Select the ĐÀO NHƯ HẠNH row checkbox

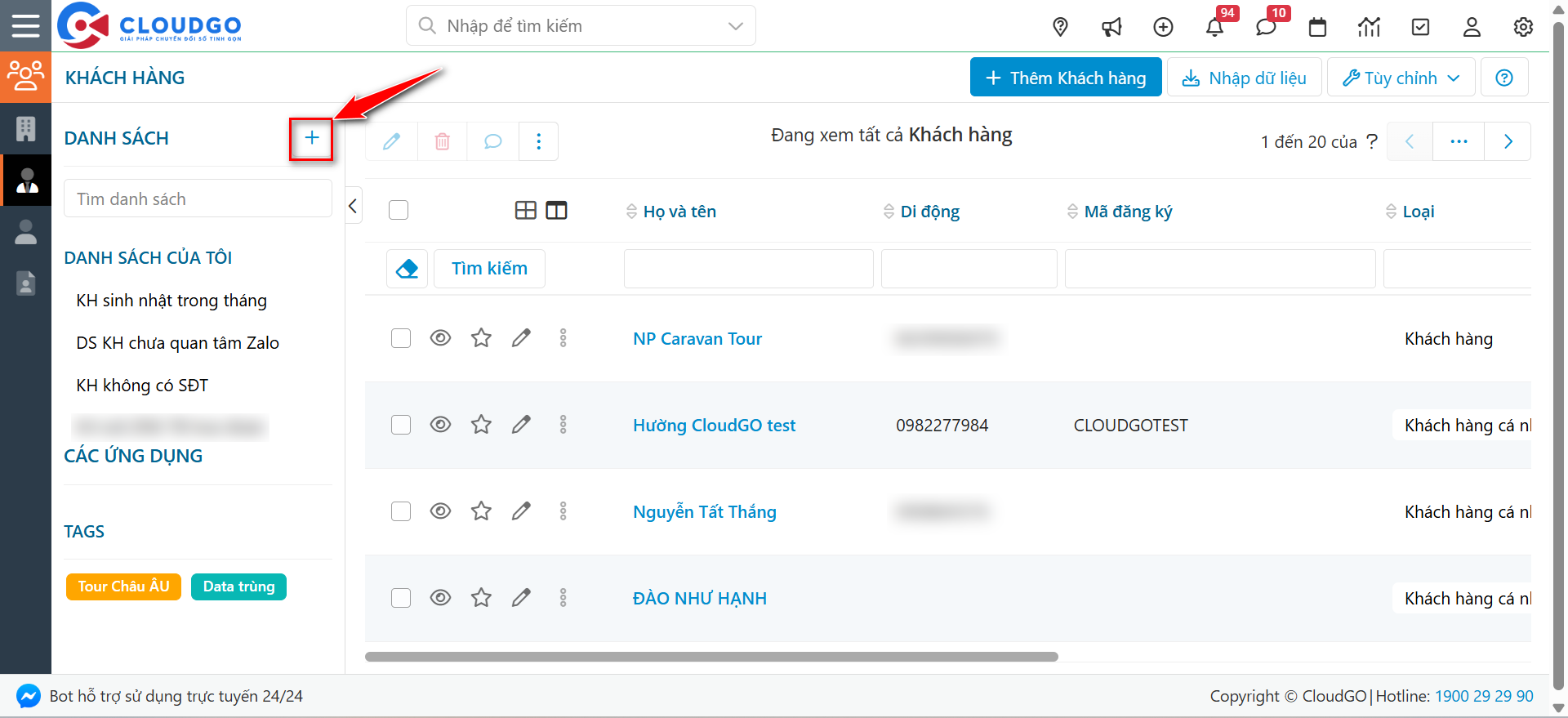click(x=400, y=598)
